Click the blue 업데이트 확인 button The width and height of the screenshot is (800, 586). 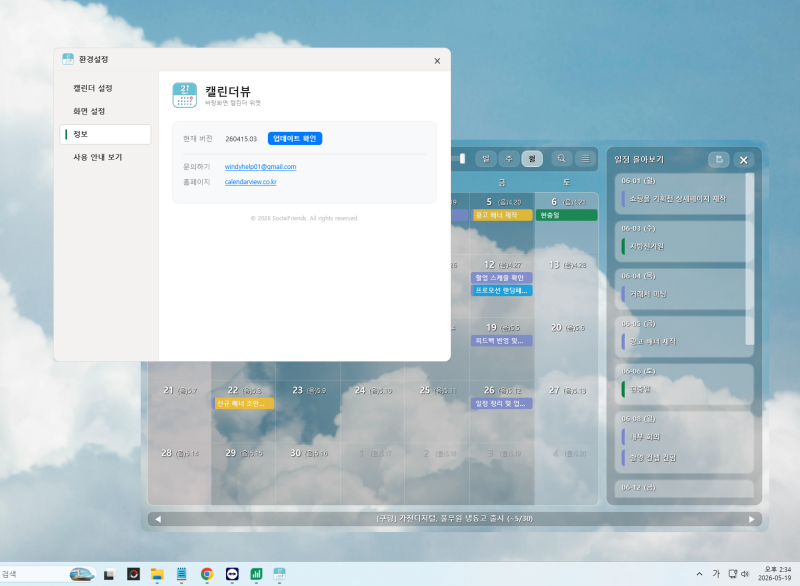pos(295,139)
